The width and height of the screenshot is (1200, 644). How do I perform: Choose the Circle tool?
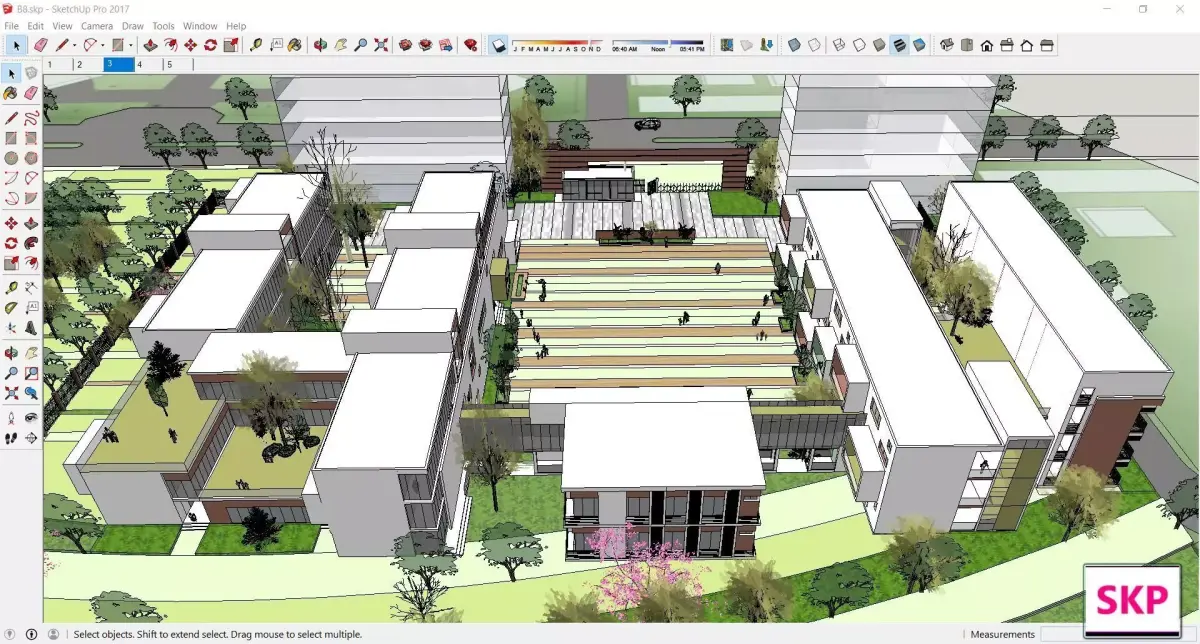point(11,158)
